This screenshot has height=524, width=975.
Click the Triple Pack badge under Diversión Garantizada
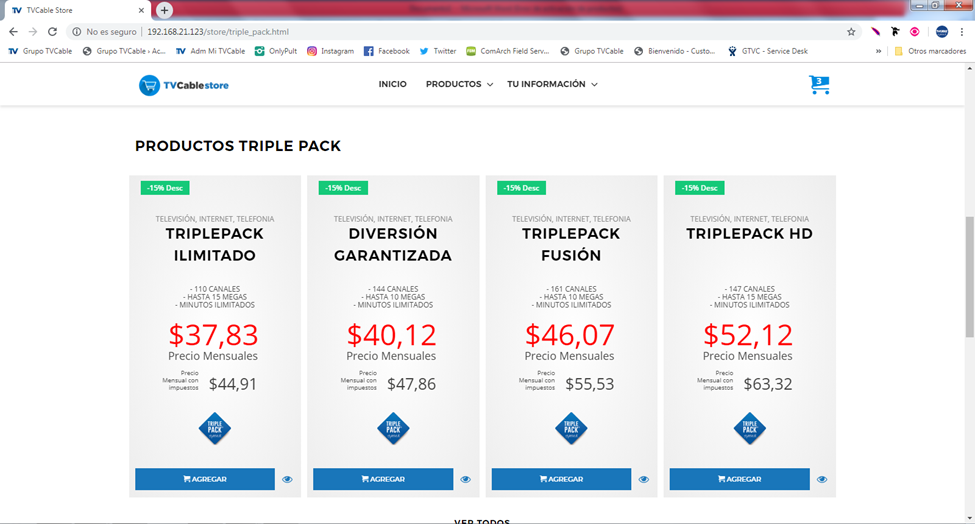pyautogui.click(x=393, y=428)
